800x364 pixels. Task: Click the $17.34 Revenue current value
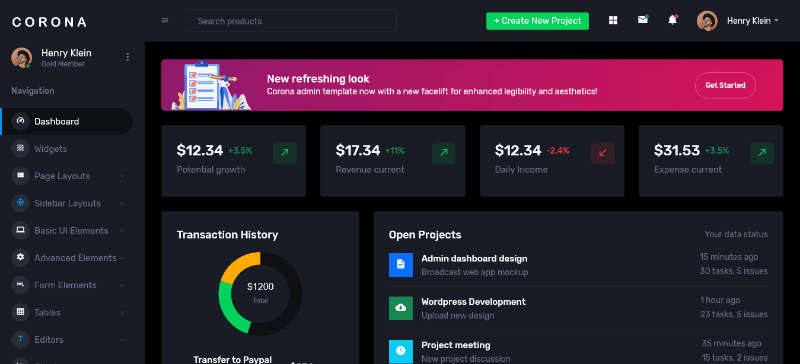click(x=358, y=150)
